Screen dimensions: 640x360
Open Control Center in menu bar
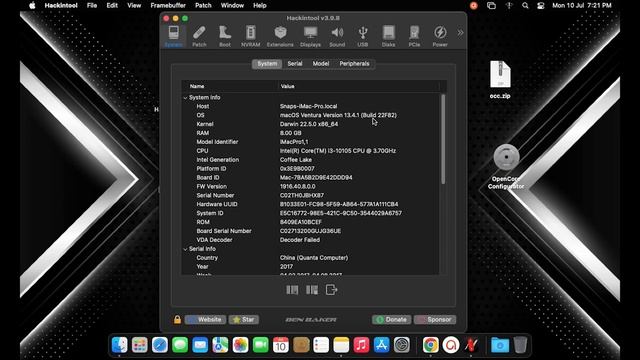(x=541, y=5)
